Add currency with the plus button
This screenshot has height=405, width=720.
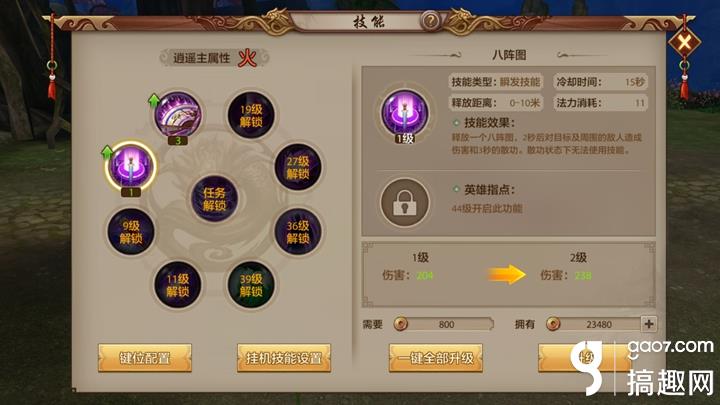[649, 324]
